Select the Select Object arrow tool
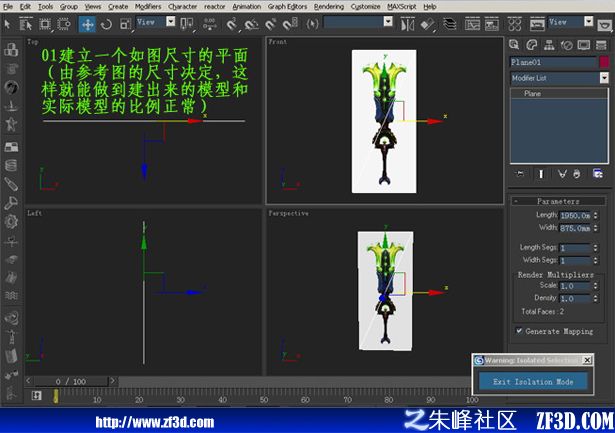 pos(7,24)
